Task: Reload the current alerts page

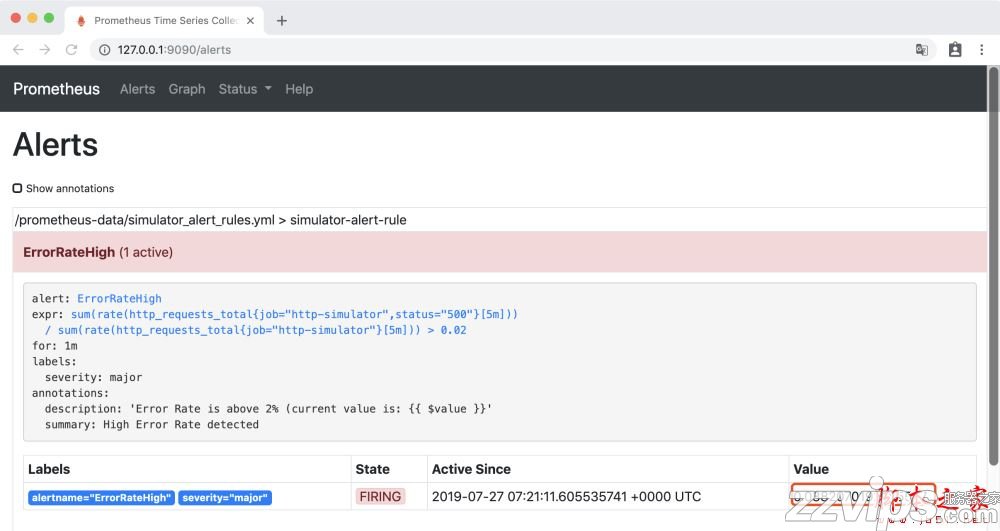Action: pyautogui.click(x=71, y=49)
